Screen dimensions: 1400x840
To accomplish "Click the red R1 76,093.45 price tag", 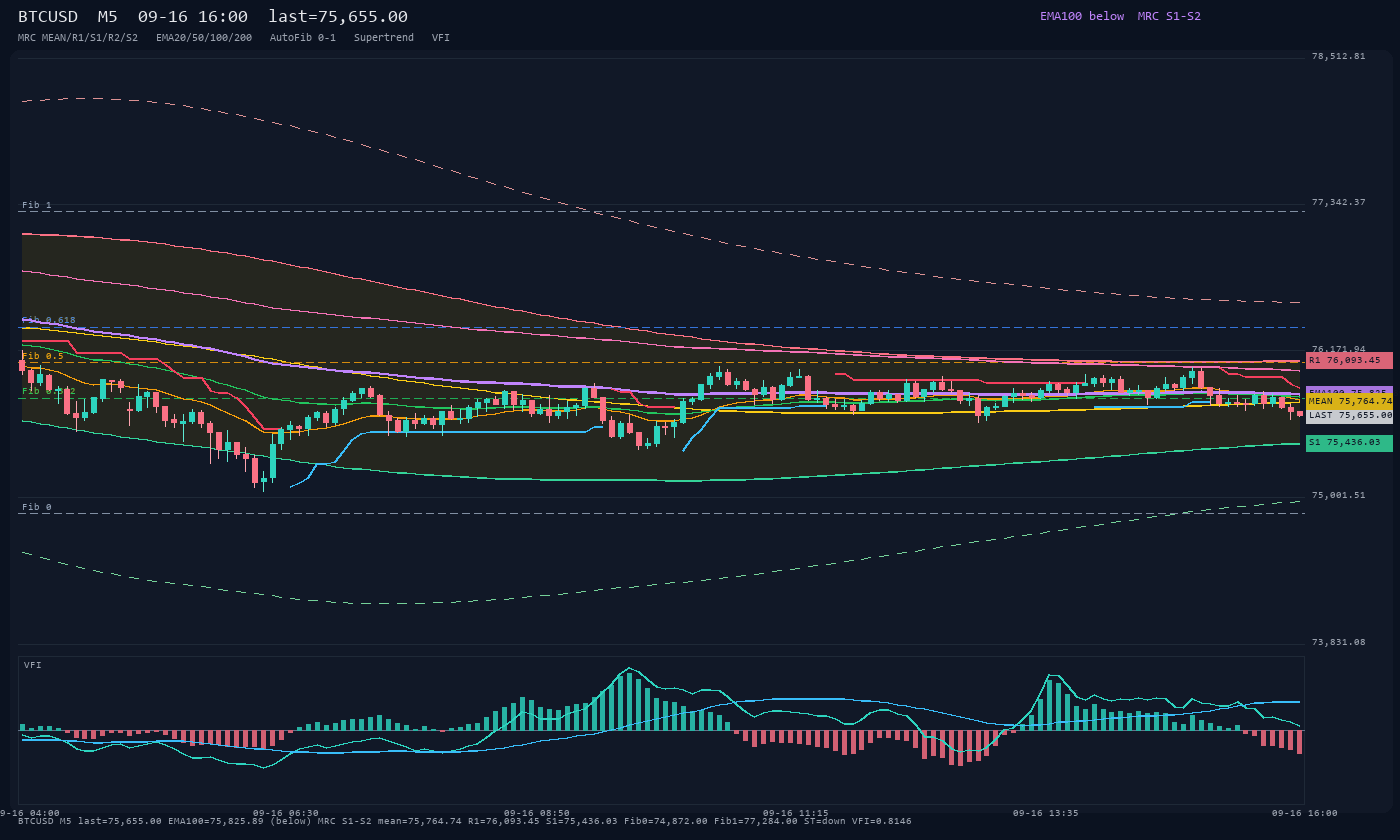I will (1349, 360).
